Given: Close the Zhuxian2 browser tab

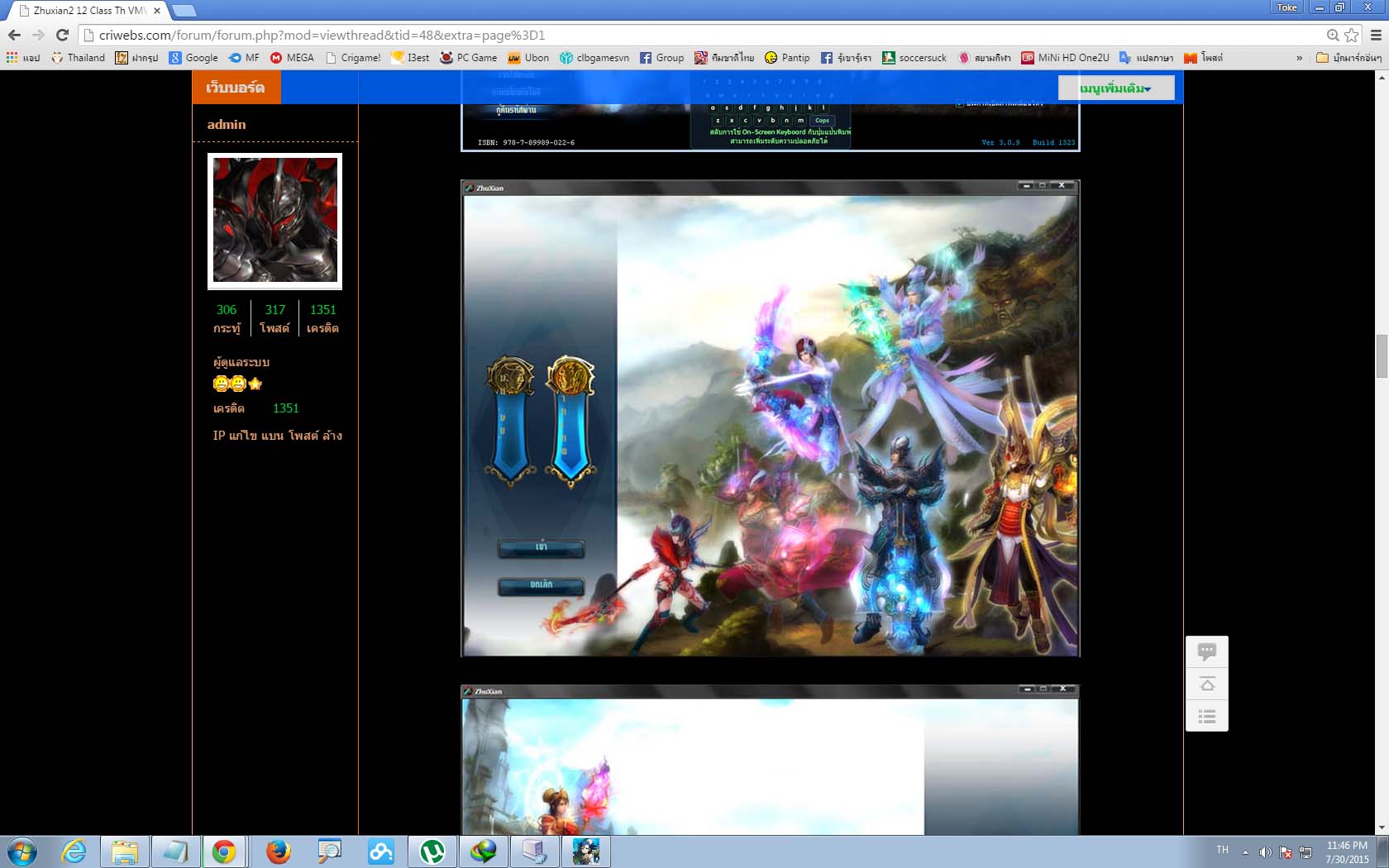Looking at the screenshot, I should click(157, 11).
